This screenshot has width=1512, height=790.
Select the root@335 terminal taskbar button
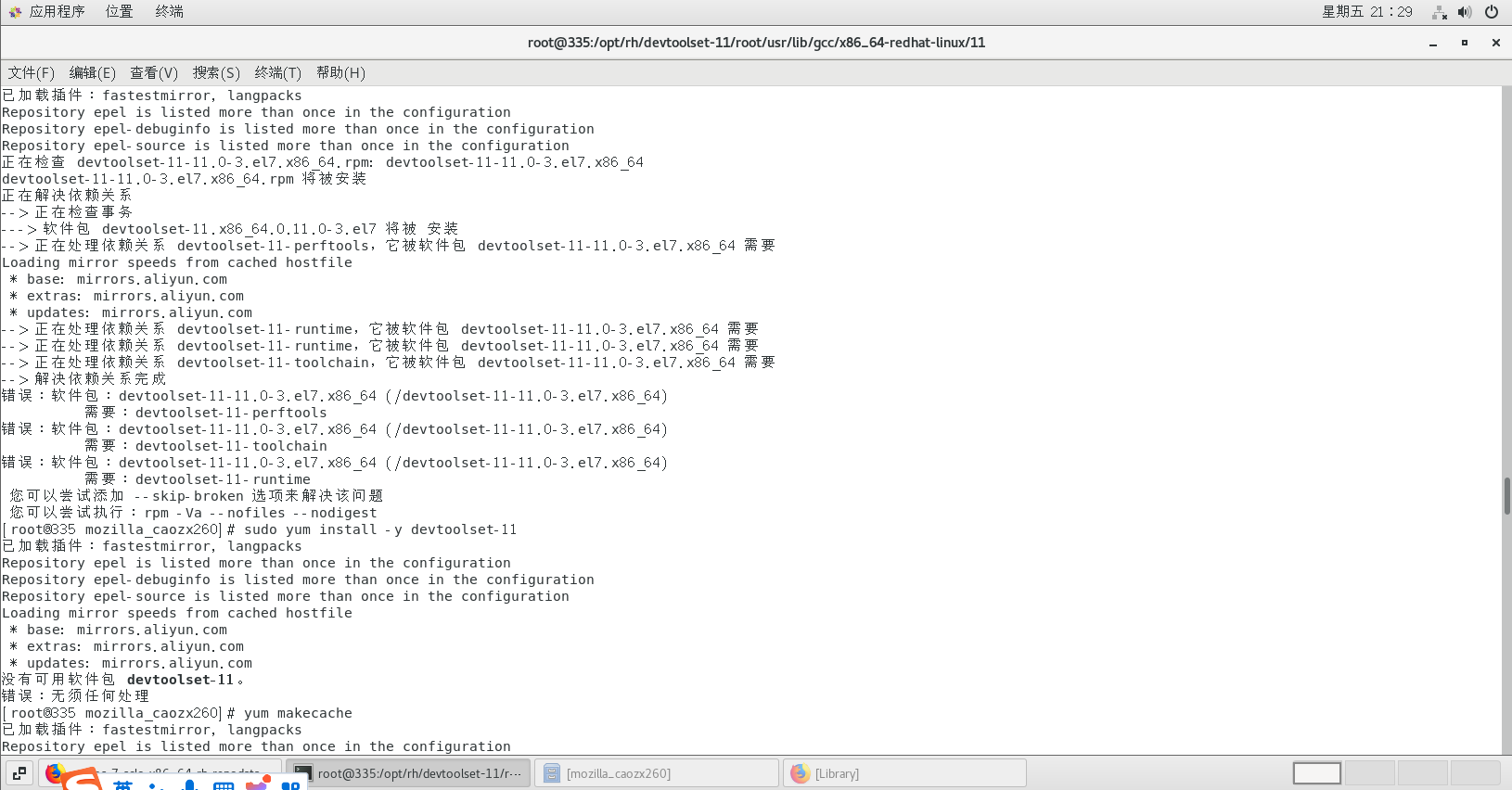coord(408,772)
